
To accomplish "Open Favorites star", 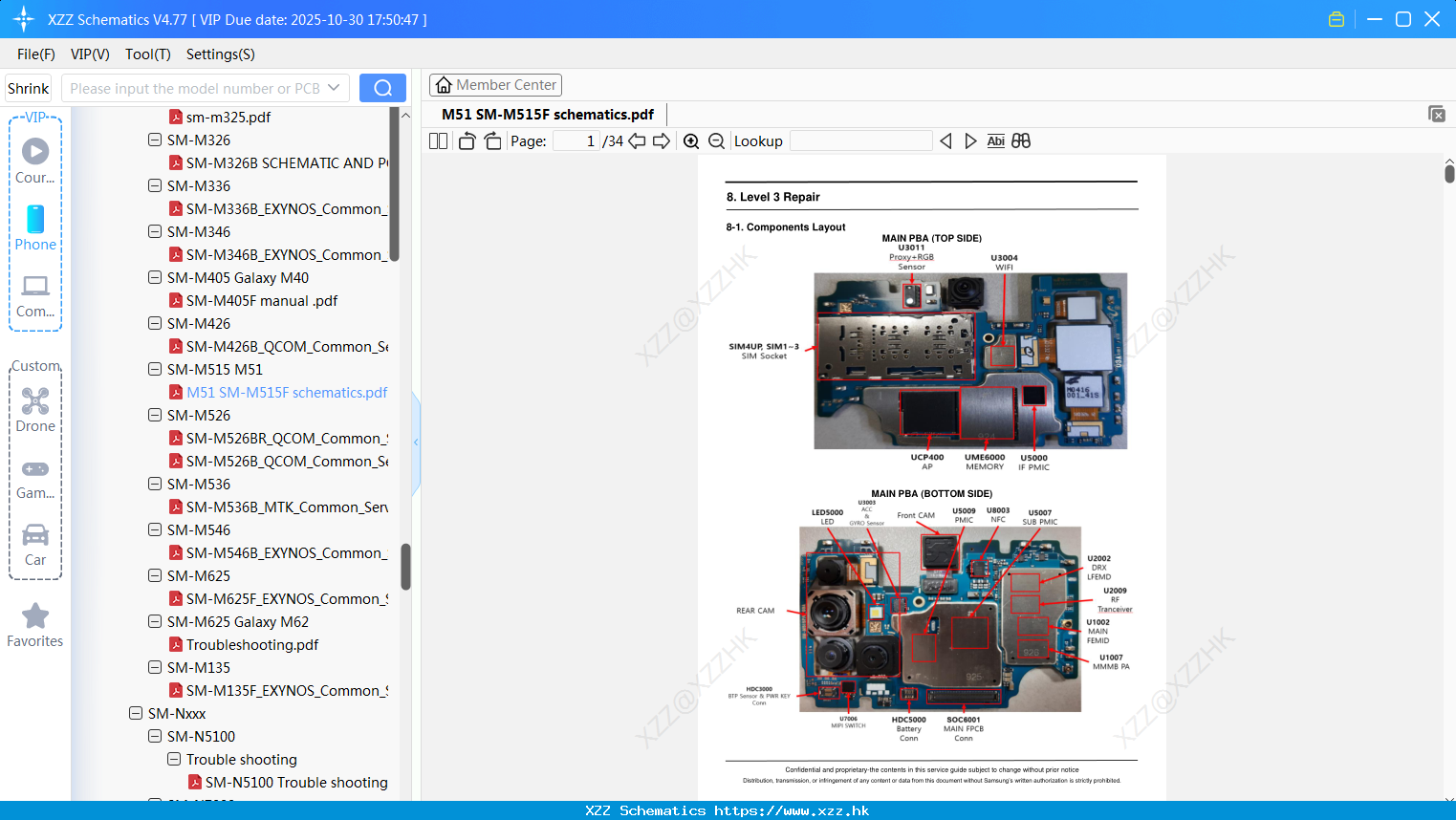I will click(x=35, y=626).
